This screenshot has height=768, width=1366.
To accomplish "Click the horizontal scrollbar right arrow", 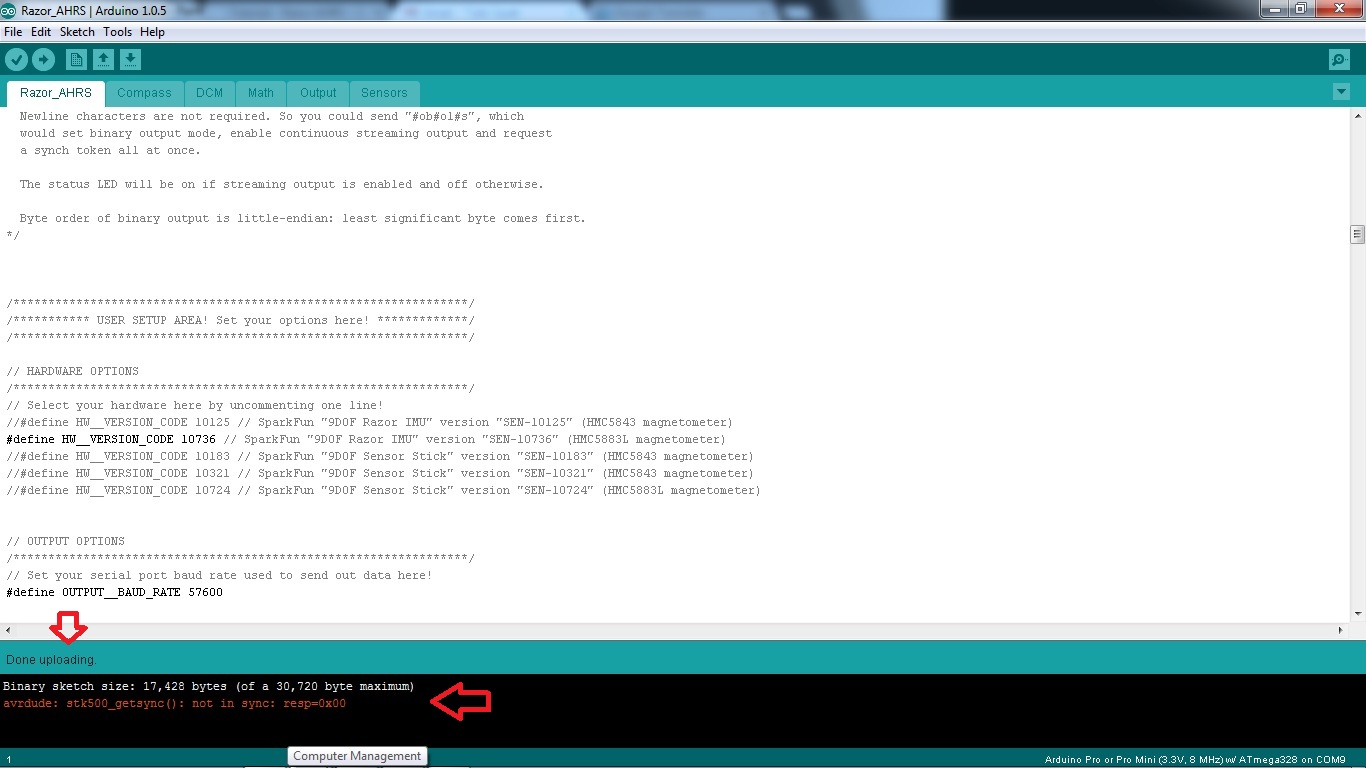I will coord(1341,630).
